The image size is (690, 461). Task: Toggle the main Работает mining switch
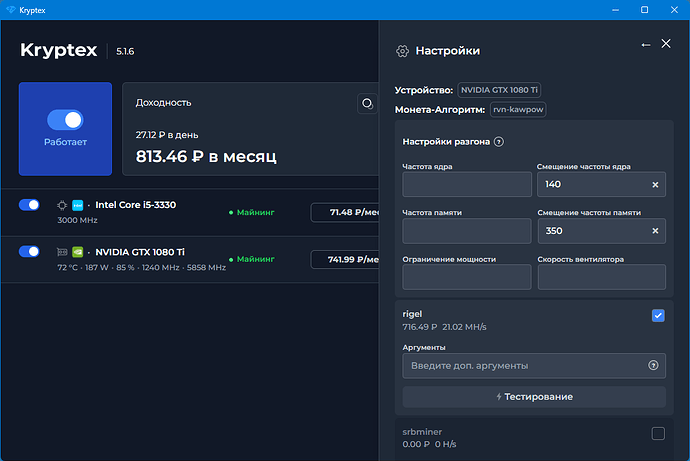pyautogui.click(x=64, y=120)
